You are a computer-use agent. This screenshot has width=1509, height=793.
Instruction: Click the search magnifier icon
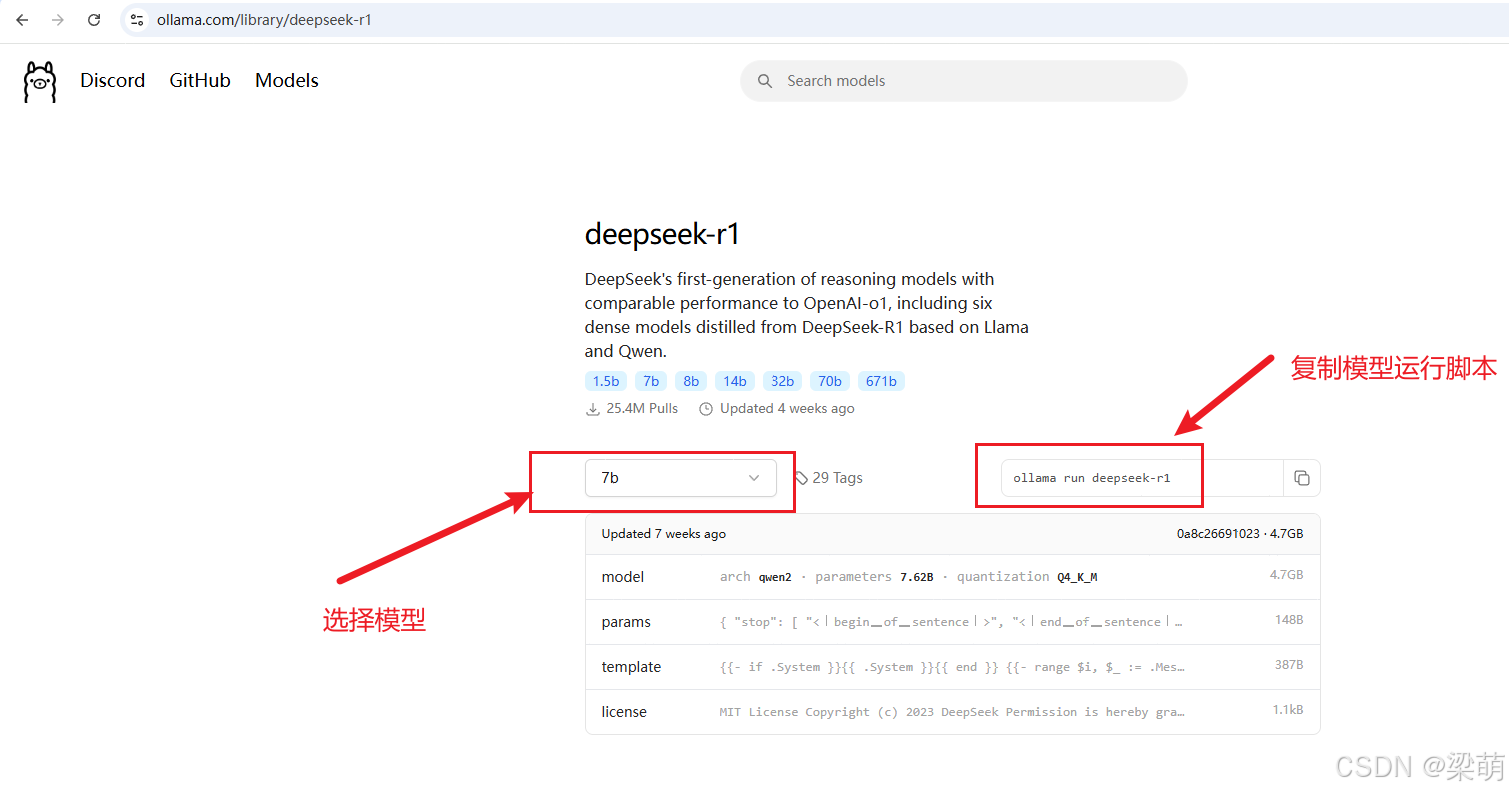[765, 81]
